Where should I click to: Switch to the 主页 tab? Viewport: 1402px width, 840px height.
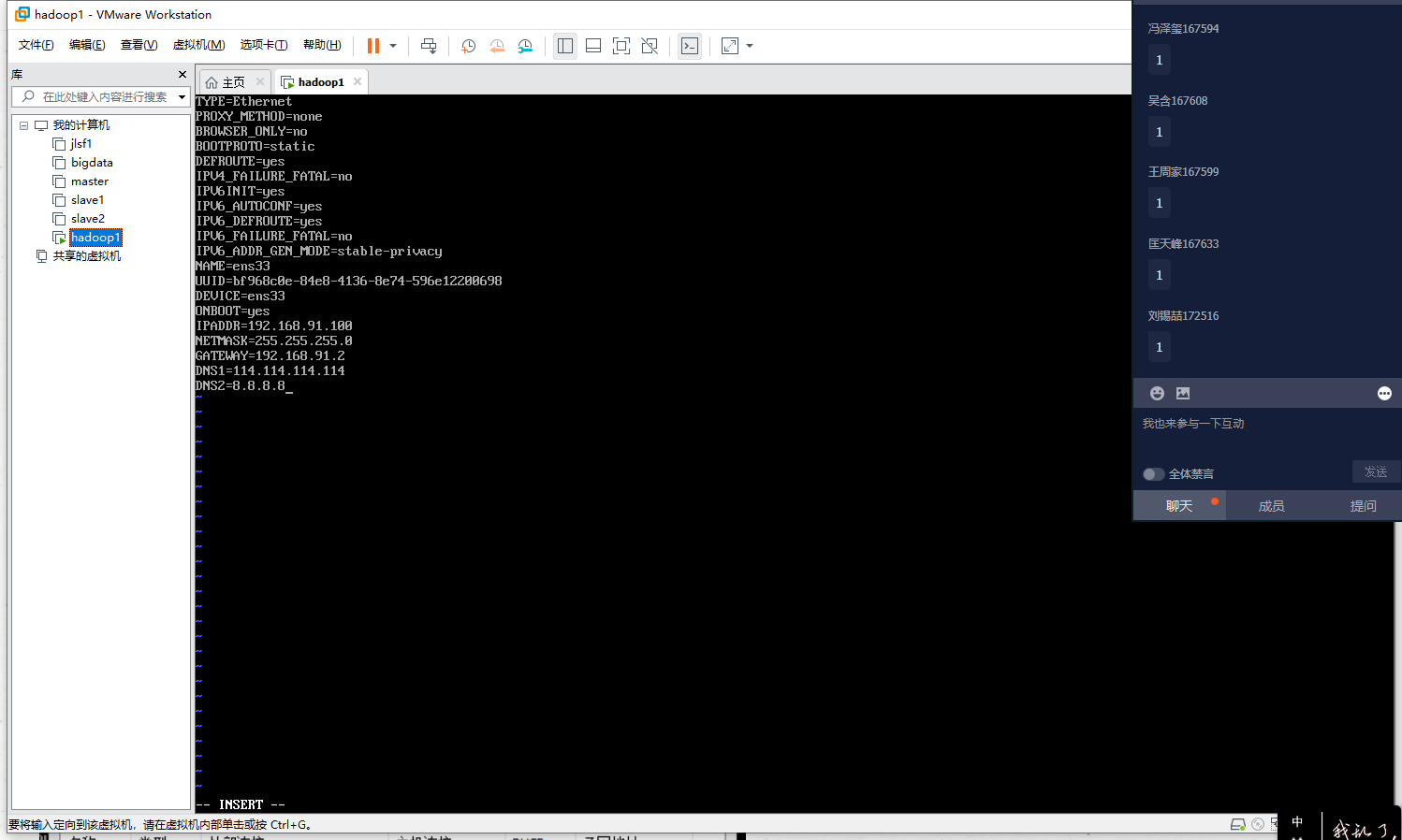226,82
